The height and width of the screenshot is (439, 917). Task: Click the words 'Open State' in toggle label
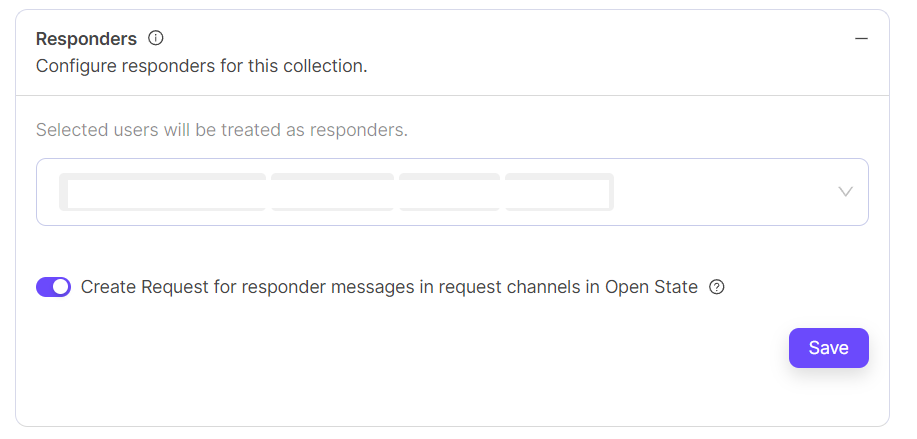[x=651, y=287]
